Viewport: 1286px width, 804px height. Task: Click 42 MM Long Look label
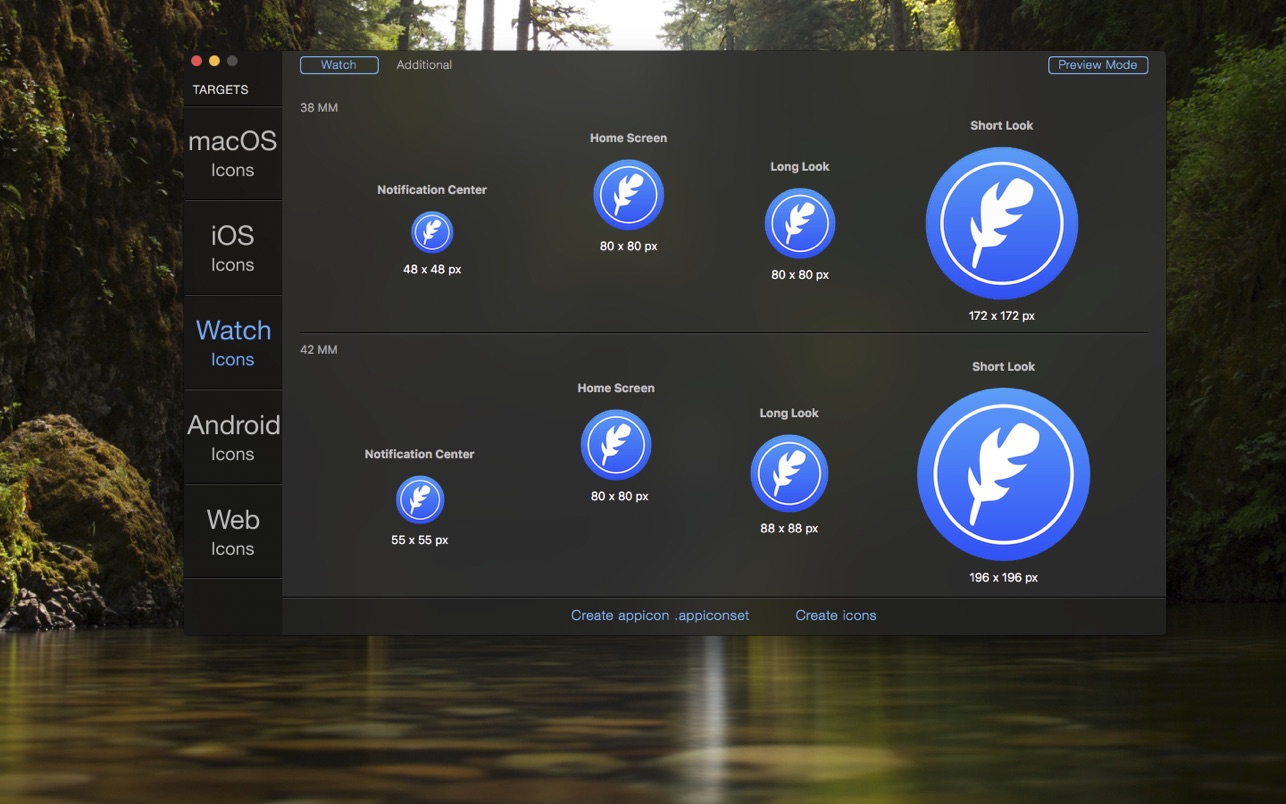pyautogui.click(x=789, y=413)
